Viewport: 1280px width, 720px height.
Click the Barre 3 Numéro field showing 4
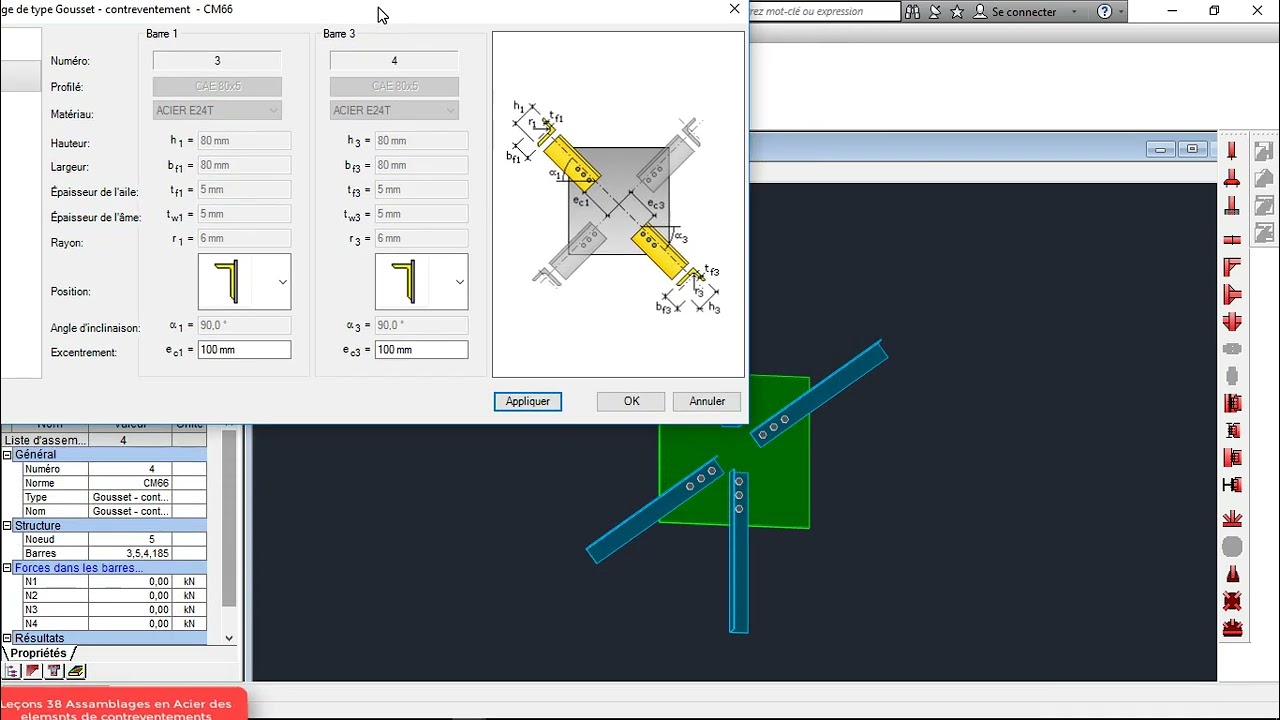tap(394, 61)
